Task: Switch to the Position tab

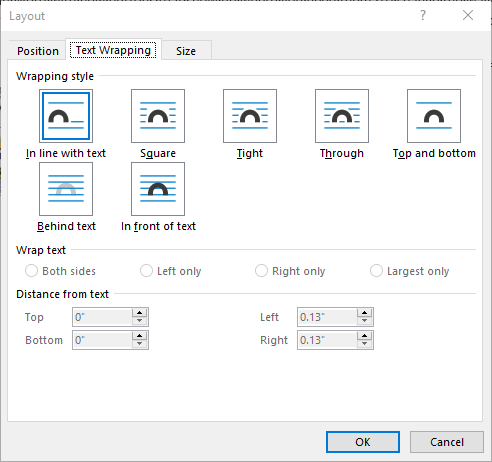Action: pyautogui.click(x=38, y=51)
